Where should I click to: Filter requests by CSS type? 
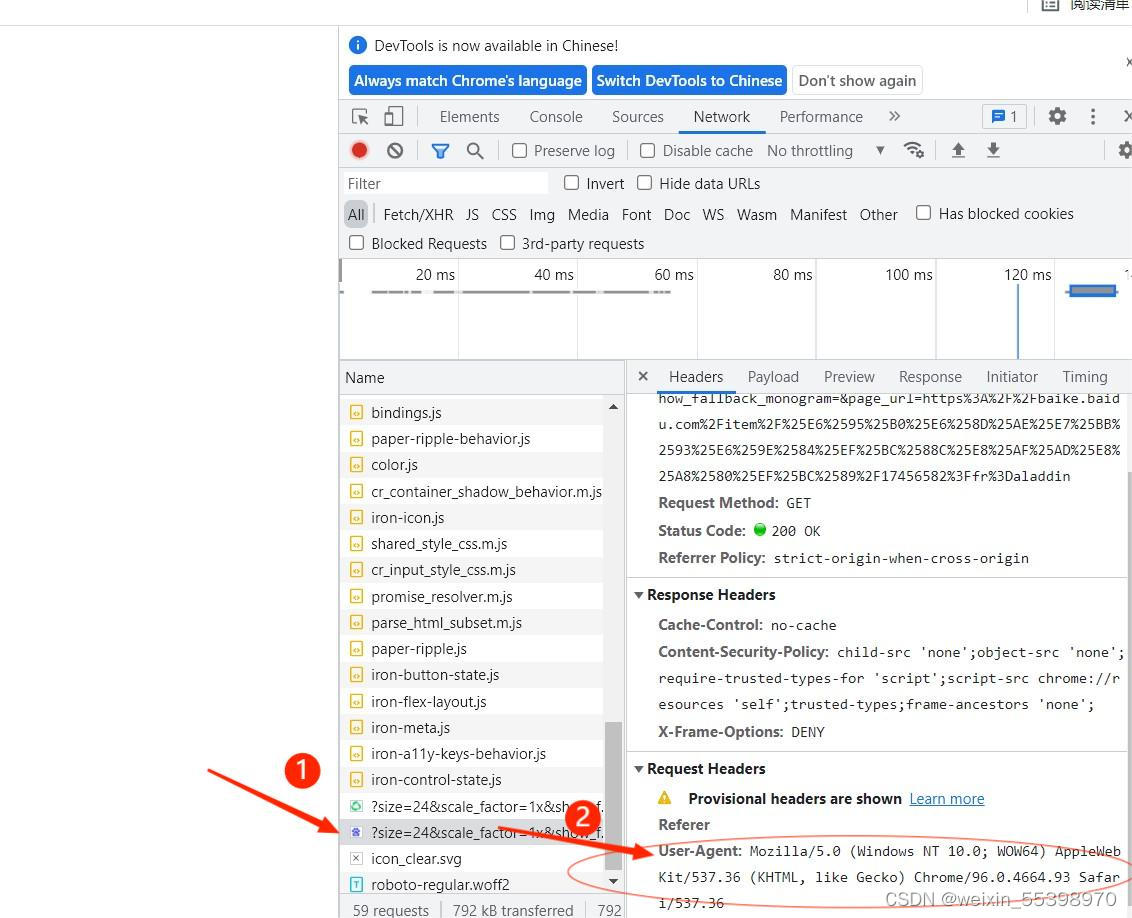click(504, 214)
